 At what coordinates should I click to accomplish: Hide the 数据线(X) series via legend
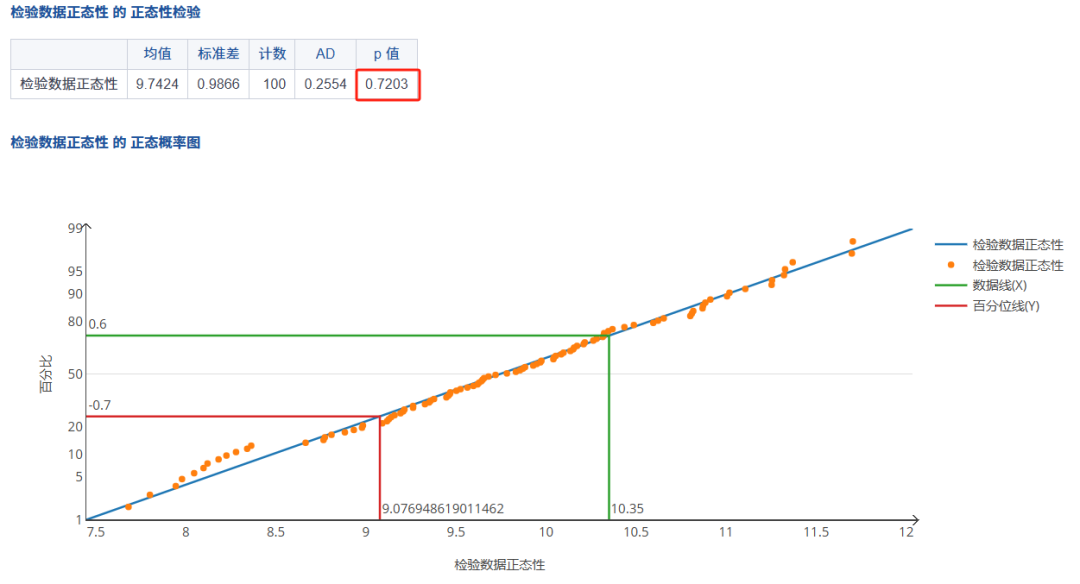click(999, 286)
